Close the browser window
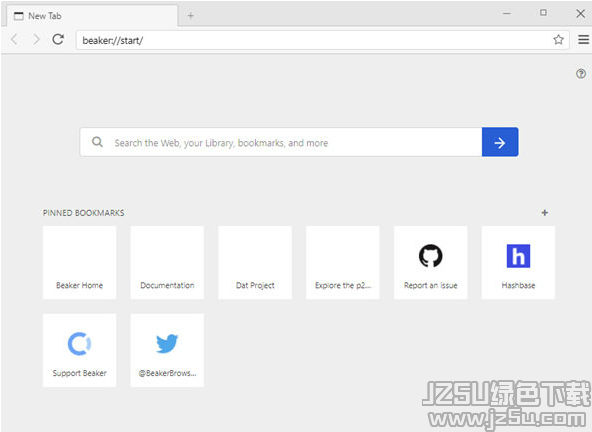 click(580, 13)
